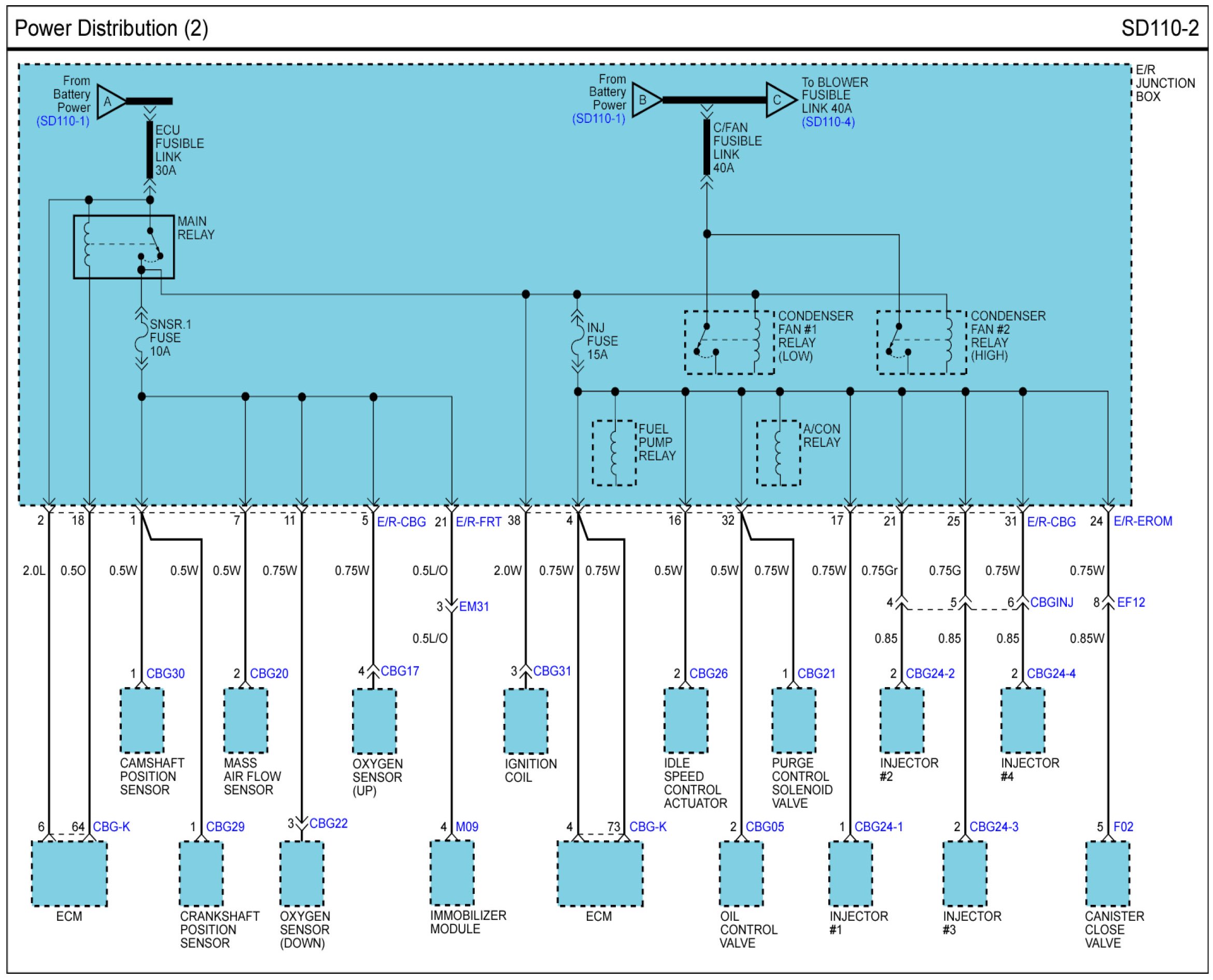Open the SD110-4 blower fusible link reference
This screenshot has width=1213, height=980.
pos(828,122)
